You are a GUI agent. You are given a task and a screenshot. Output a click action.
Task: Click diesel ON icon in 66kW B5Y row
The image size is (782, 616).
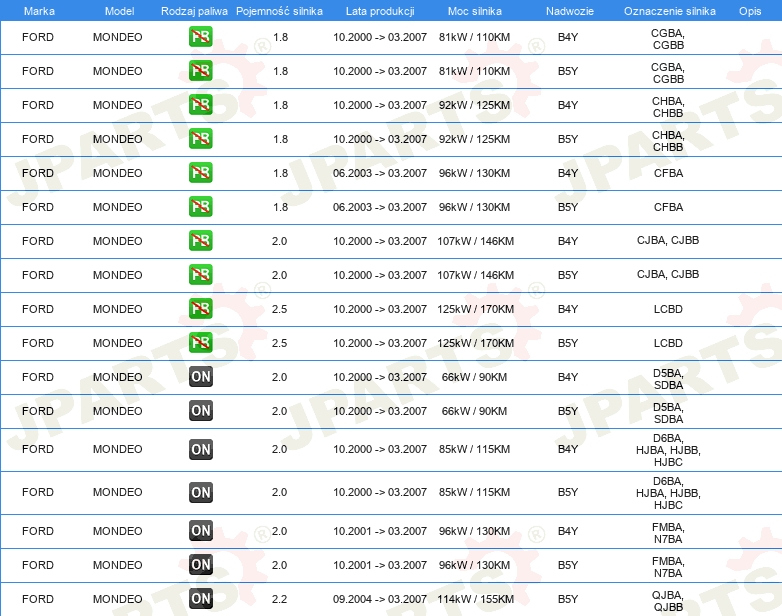coord(200,411)
